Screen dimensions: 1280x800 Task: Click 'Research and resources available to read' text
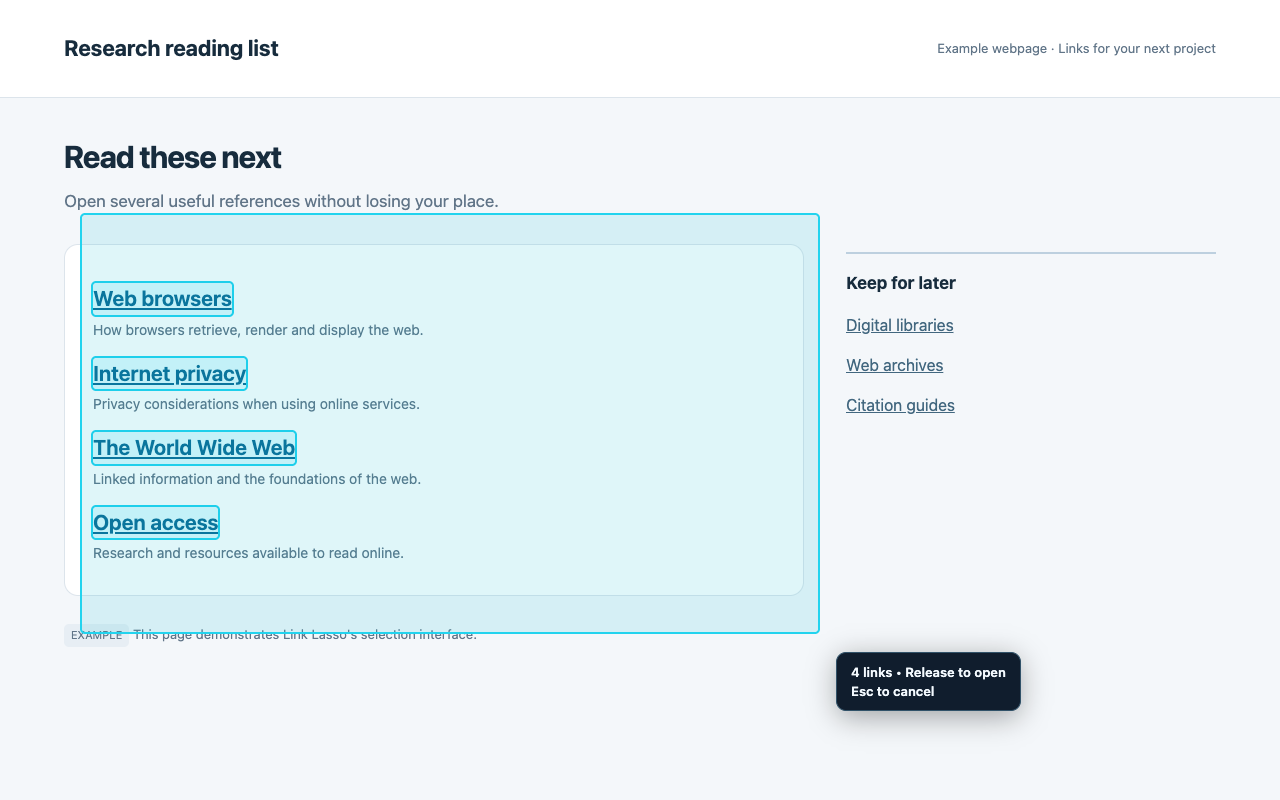248,553
